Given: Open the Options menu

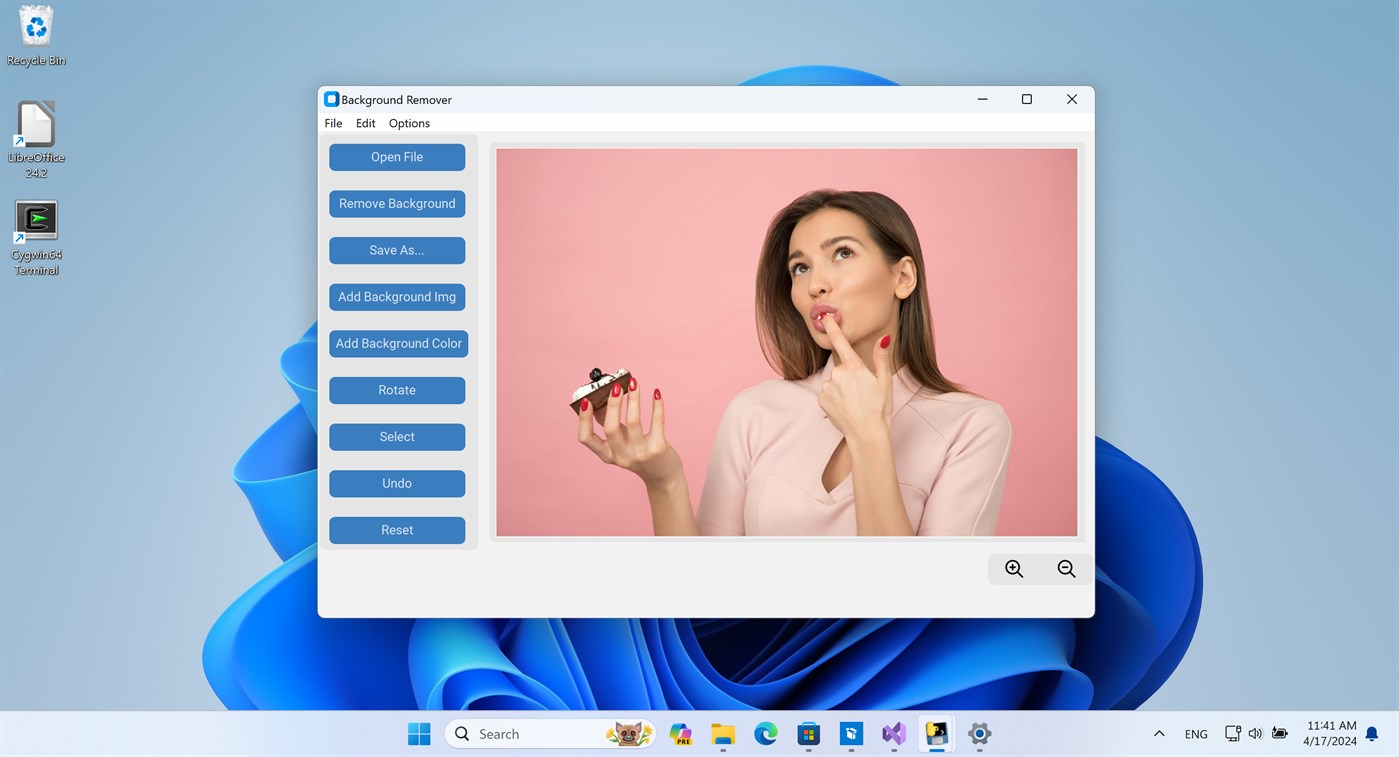Looking at the screenshot, I should (409, 123).
